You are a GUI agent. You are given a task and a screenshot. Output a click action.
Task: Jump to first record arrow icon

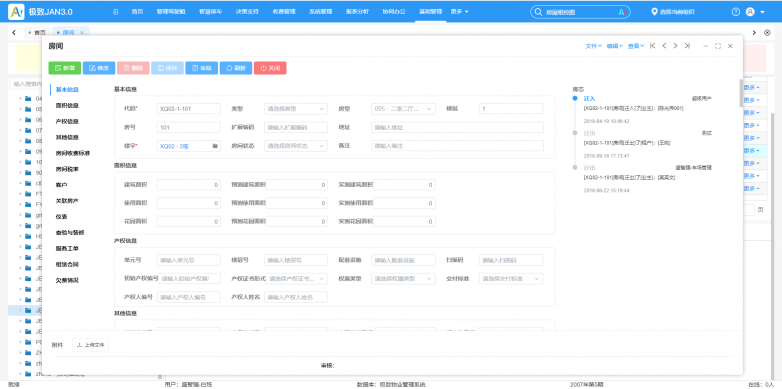(x=652, y=46)
